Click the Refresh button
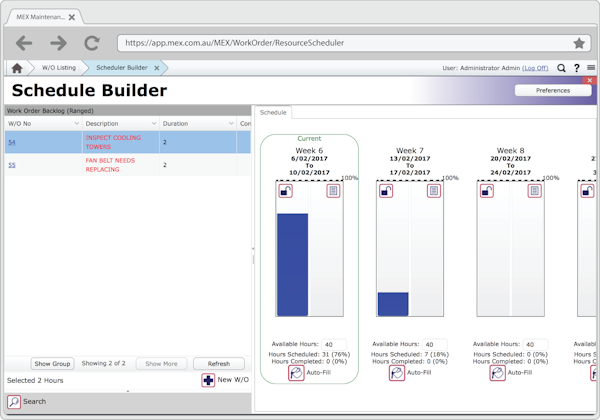Screen dimensions: 600x420 [219, 364]
